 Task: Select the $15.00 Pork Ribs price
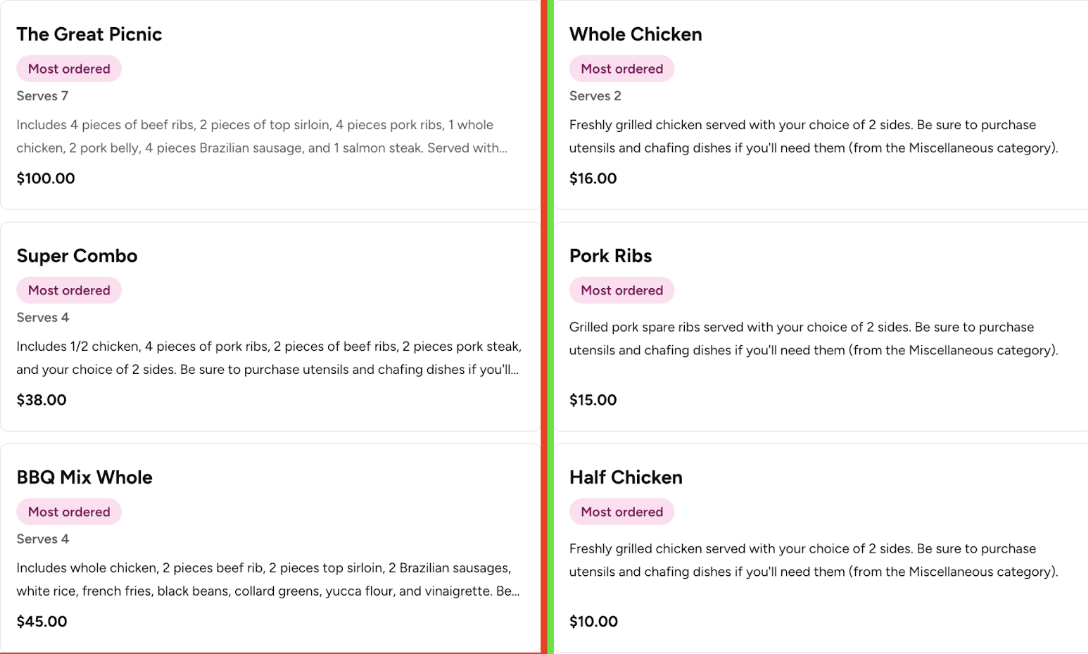593,400
